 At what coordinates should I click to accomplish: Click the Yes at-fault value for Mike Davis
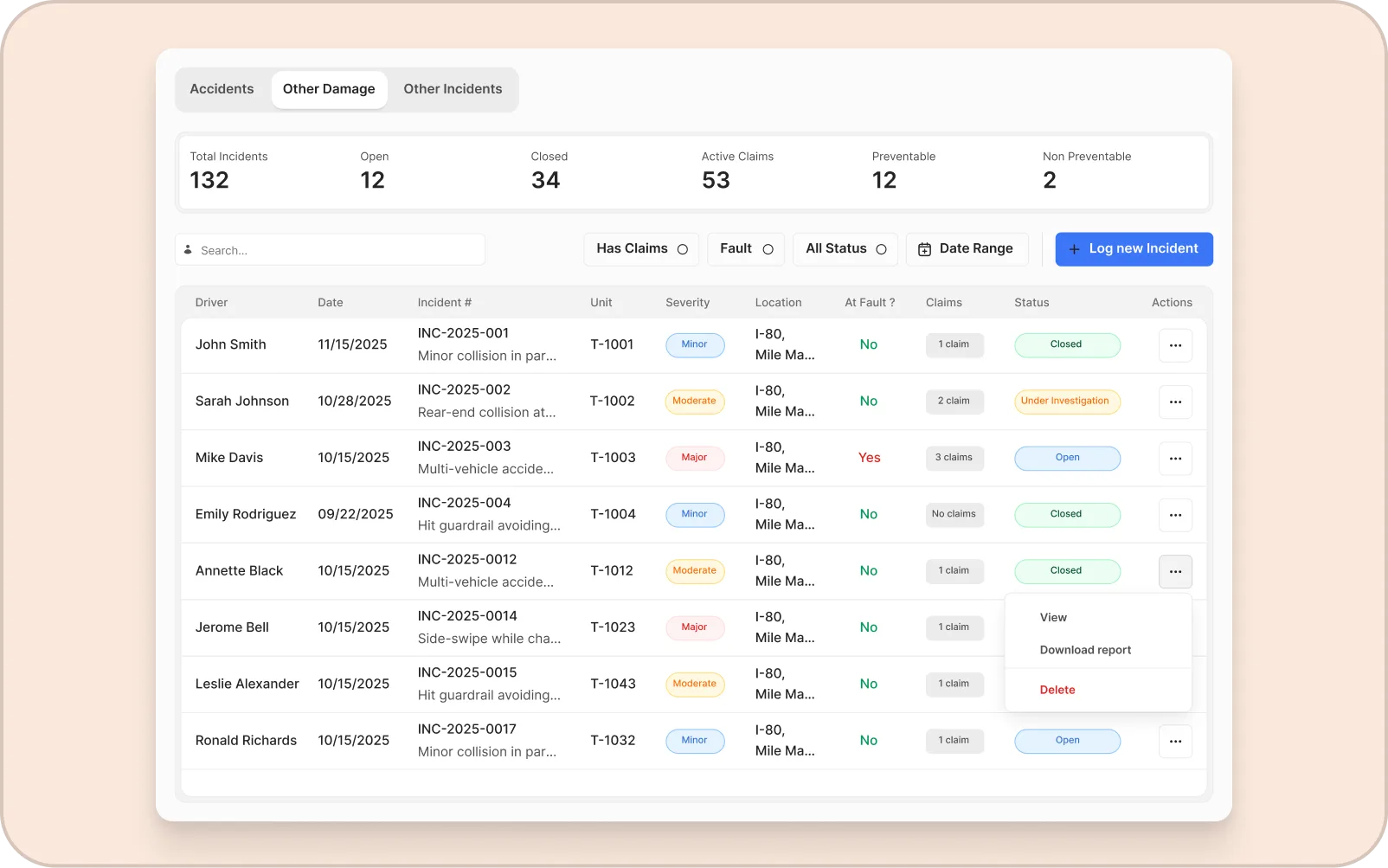pos(869,458)
